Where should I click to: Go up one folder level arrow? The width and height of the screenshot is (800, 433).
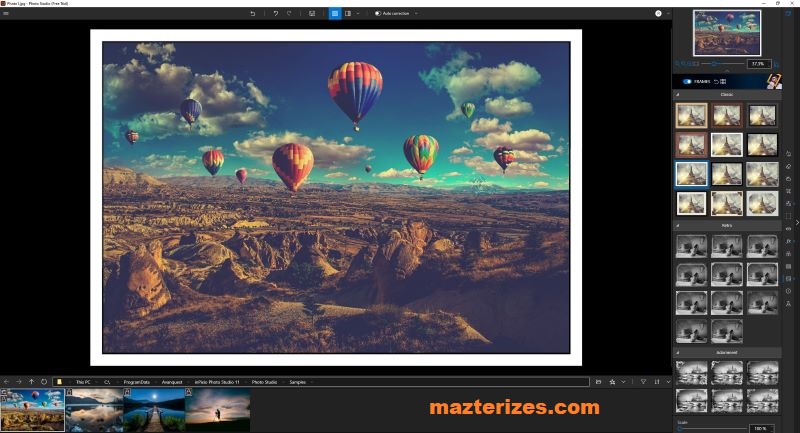[32, 381]
